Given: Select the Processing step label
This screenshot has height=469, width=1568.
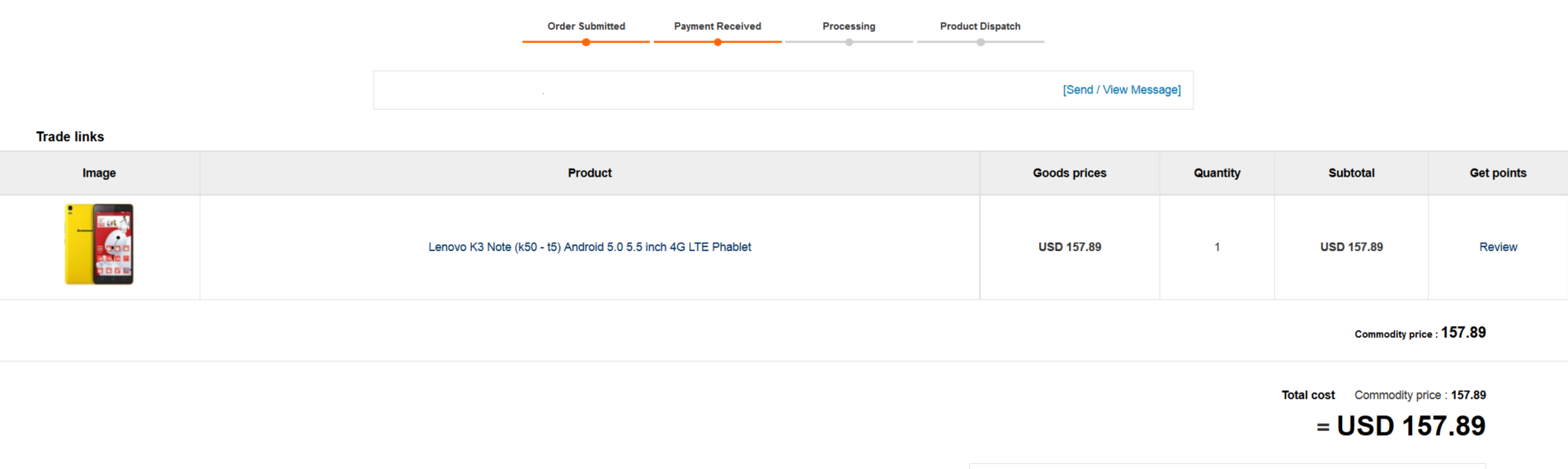Looking at the screenshot, I should pyautogui.click(x=849, y=26).
